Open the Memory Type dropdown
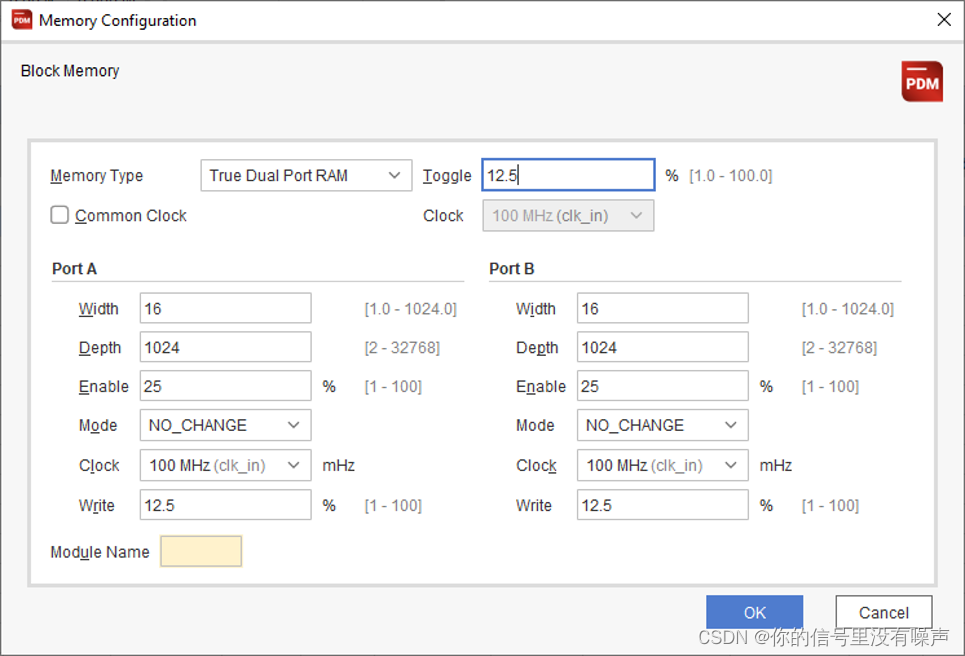Viewport: 965px width, 656px height. click(305, 175)
